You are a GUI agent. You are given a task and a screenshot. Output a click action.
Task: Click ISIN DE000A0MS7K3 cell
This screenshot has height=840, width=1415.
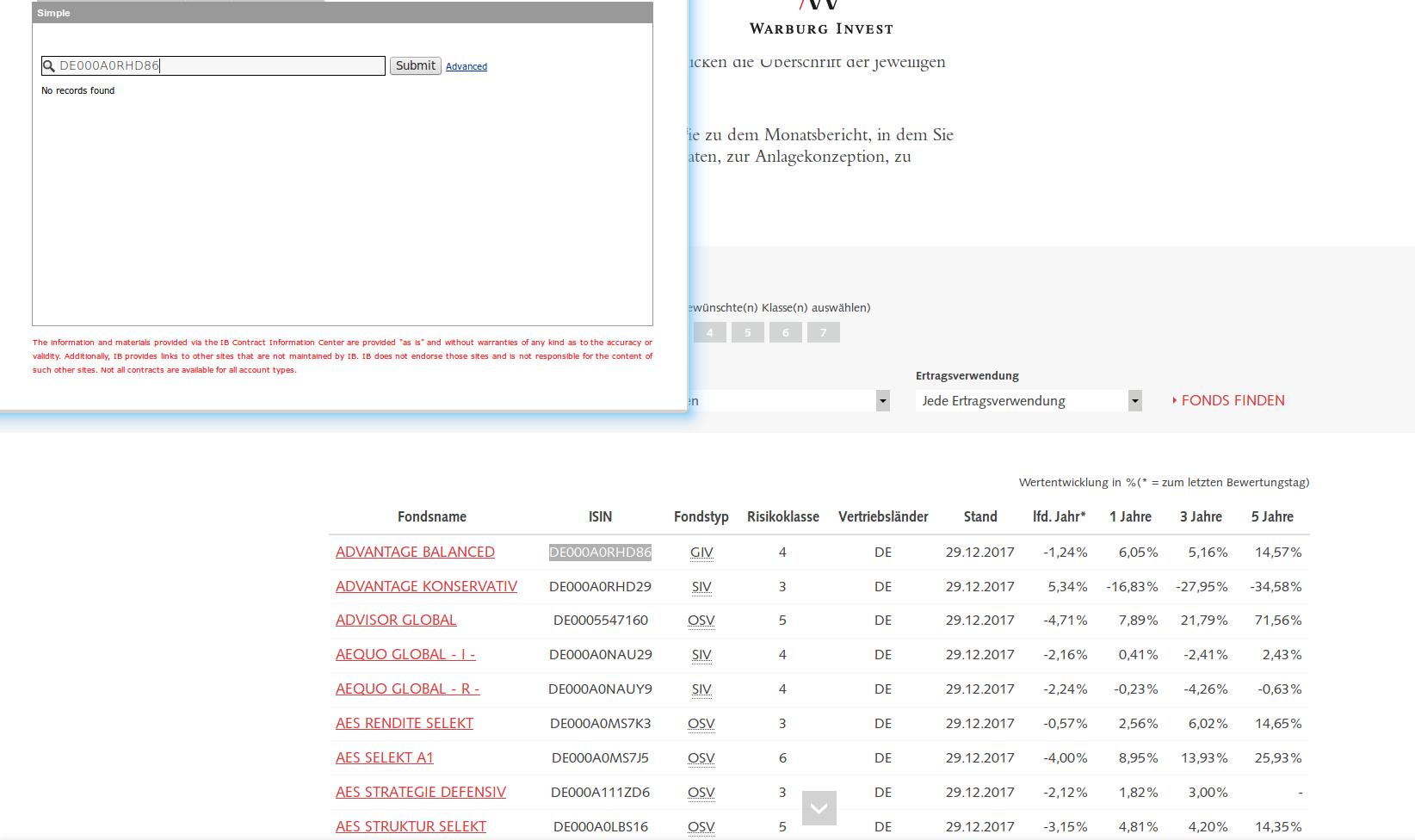coord(601,723)
